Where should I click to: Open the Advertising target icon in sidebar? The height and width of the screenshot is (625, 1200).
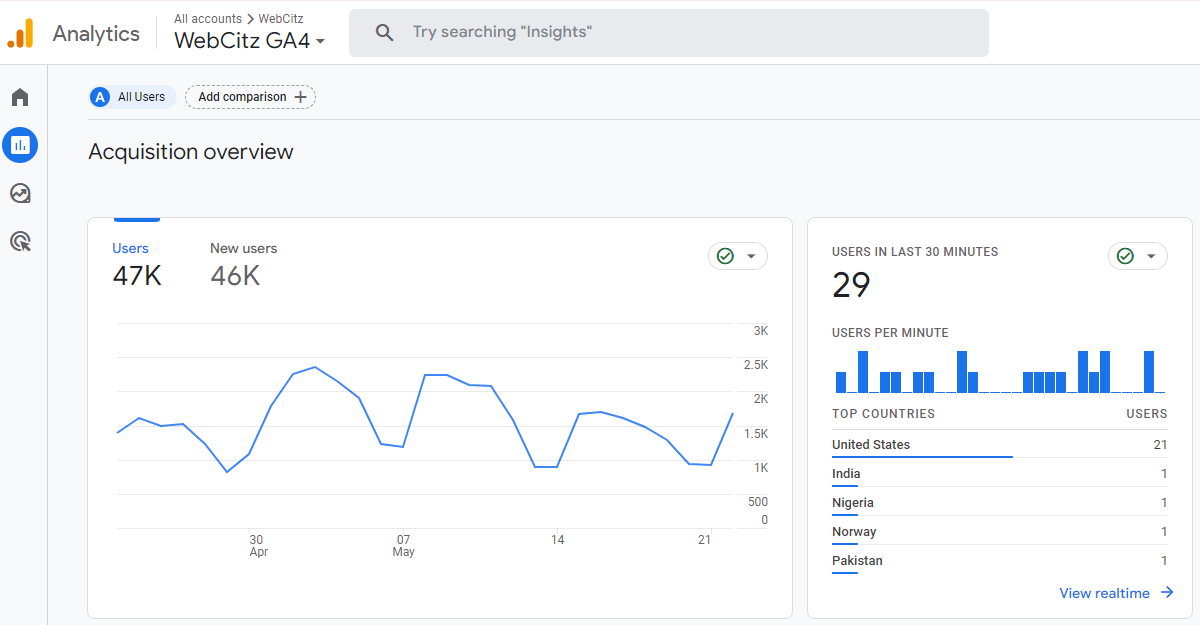20,241
